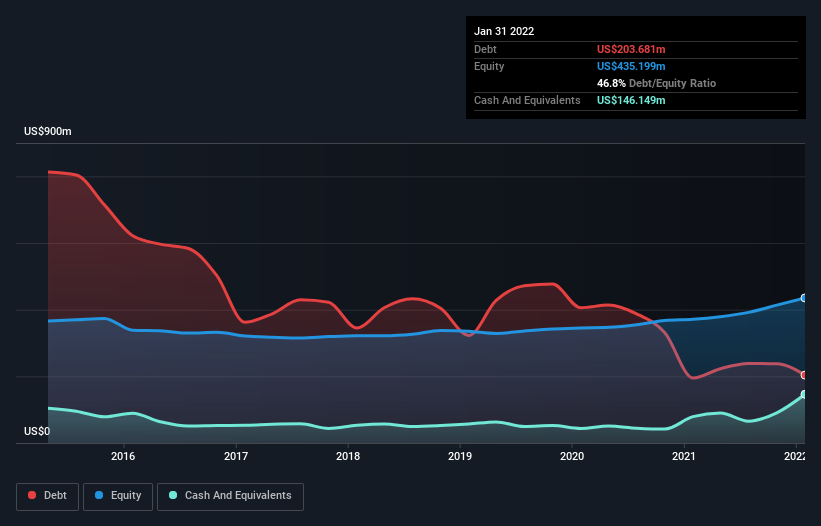
Task: Click the teal Cash legend dot
Action: (x=173, y=495)
